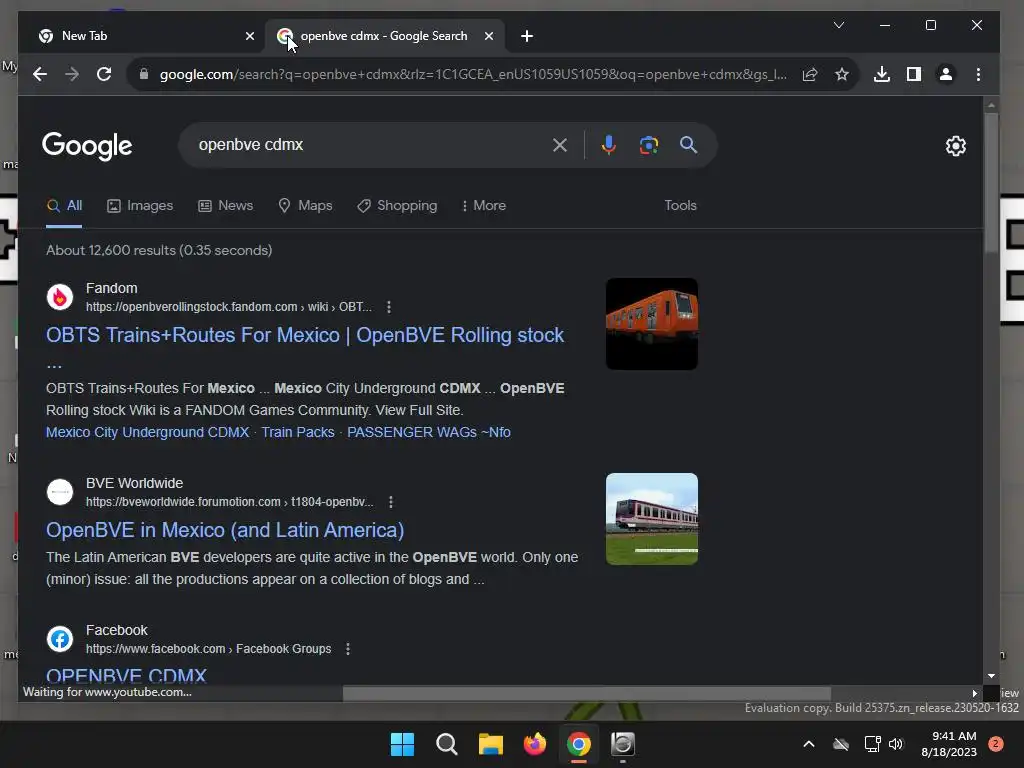Open Google quick settings gear

[x=955, y=146]
